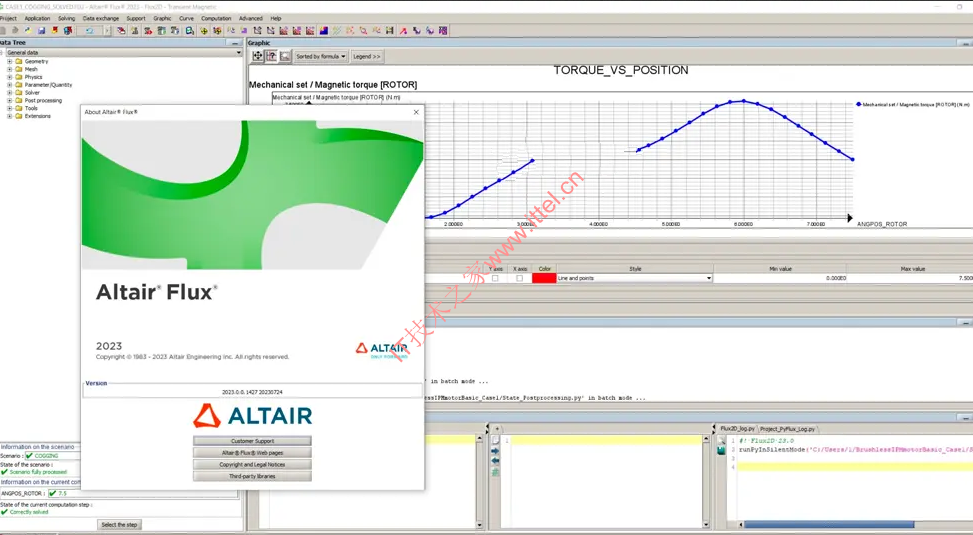Click the left blue arrow in Python editor
The image size is (973, 535).
(x=495, y=461)
